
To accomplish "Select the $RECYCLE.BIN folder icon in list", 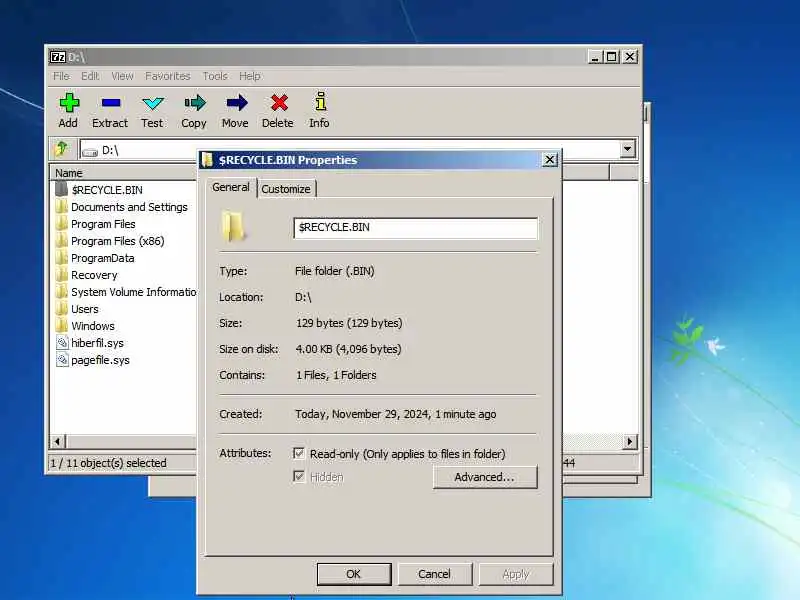I will point(61,189).
